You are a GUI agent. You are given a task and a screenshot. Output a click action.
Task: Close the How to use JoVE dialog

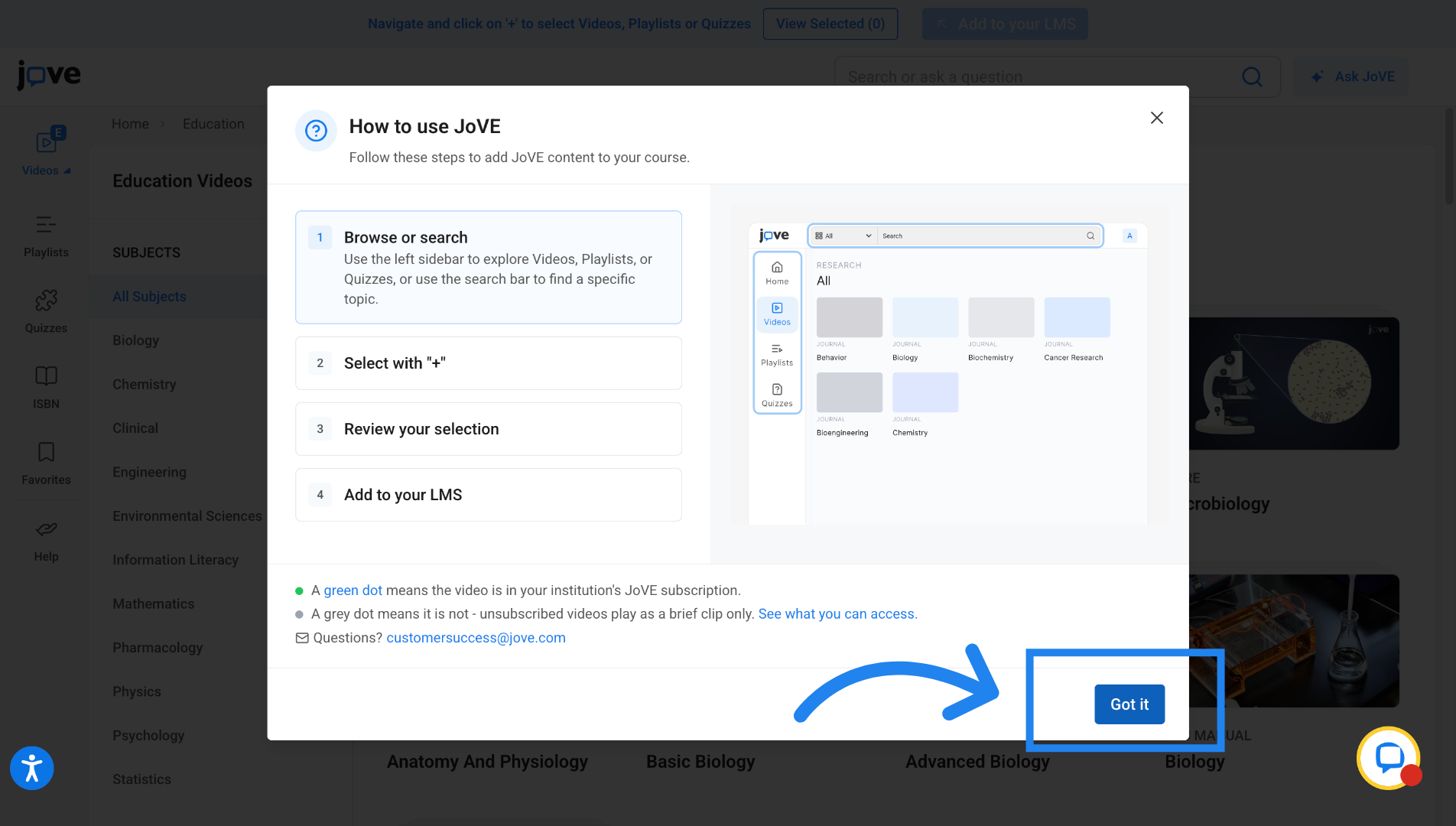(1157, 118)
